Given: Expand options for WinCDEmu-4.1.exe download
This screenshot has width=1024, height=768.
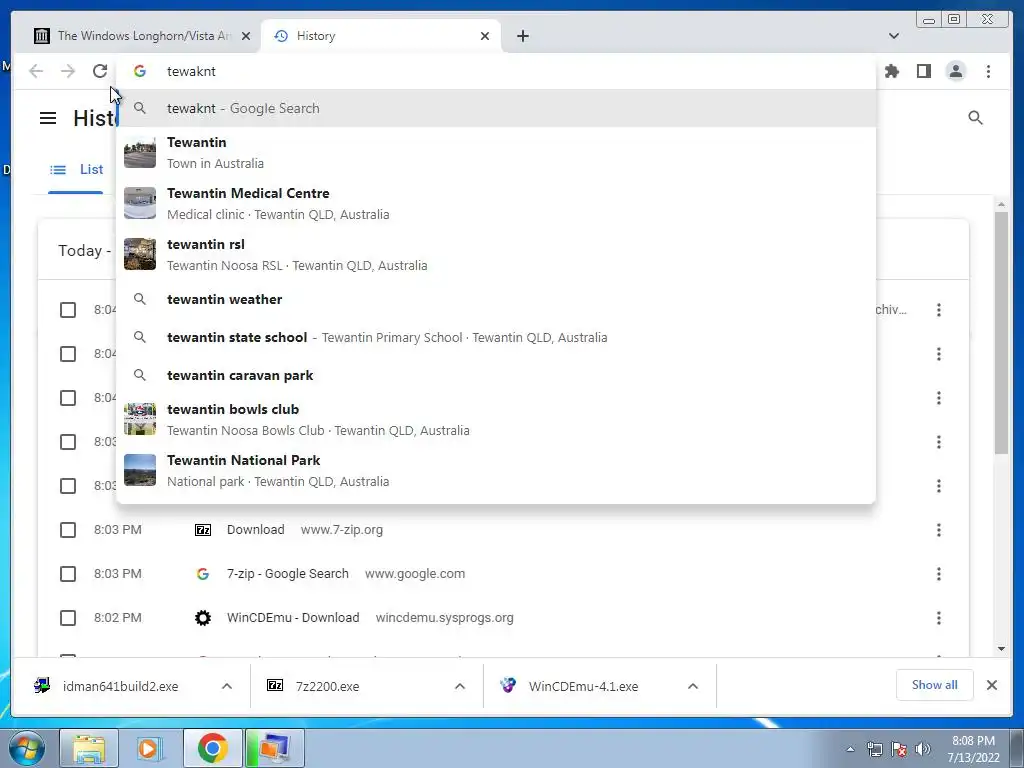Looking at the screenshot, I should tap(693, 686).
